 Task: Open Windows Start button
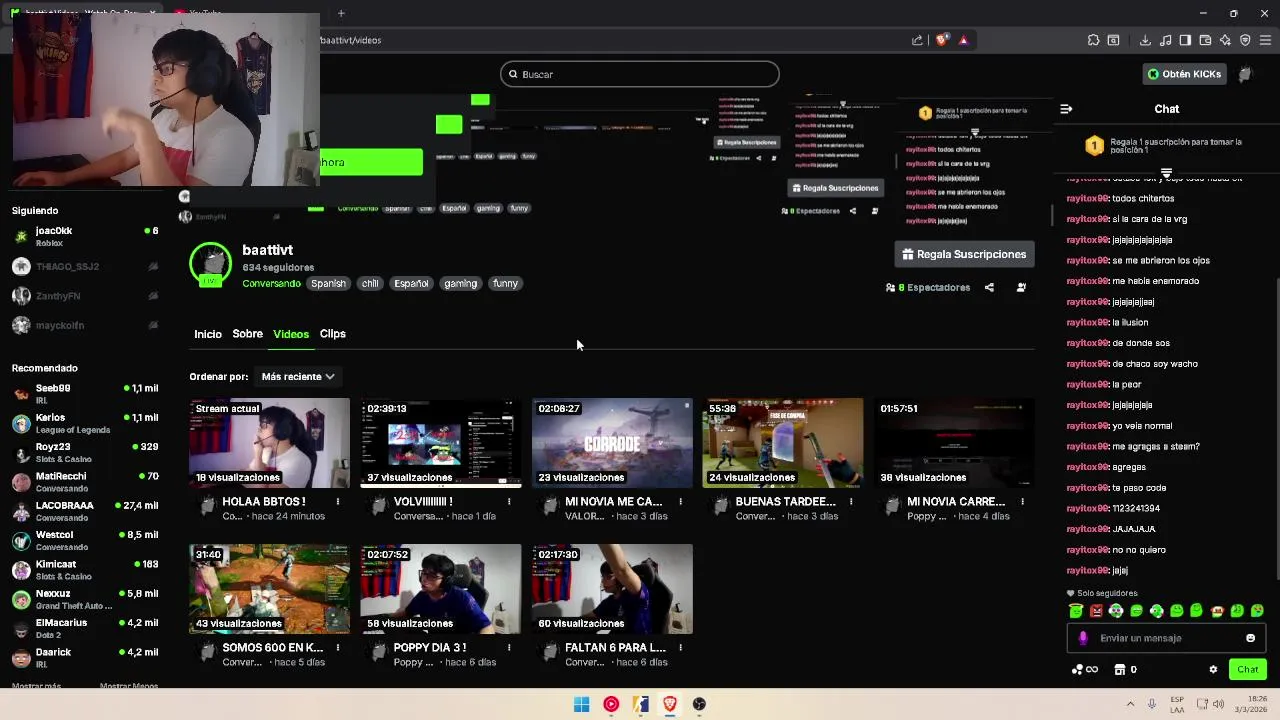tap(581, 704)
